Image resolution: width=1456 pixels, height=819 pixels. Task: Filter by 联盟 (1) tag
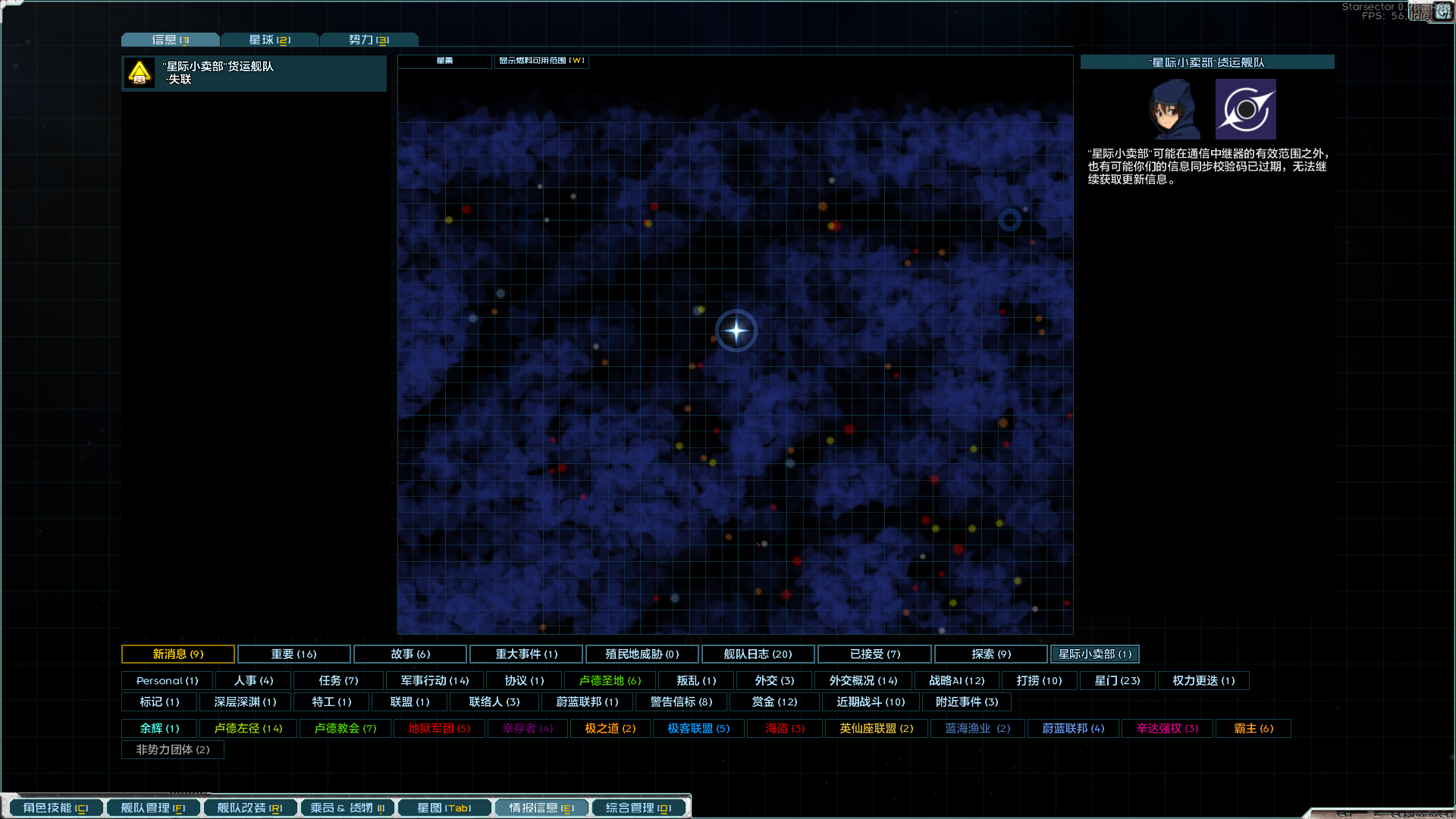tap(409, 701)
